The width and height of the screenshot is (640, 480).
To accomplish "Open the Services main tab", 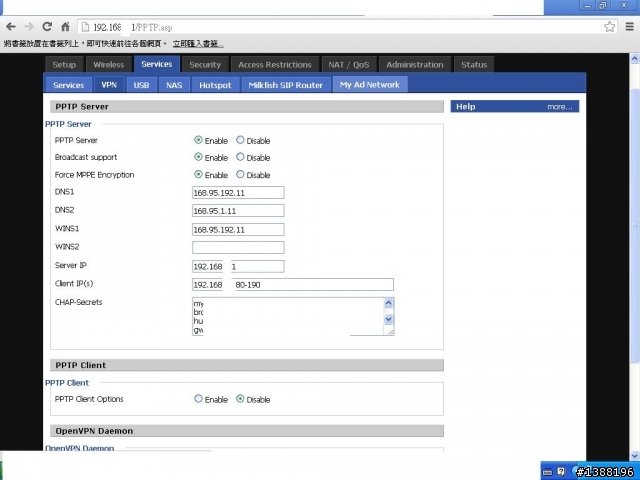I will [157, 64].
